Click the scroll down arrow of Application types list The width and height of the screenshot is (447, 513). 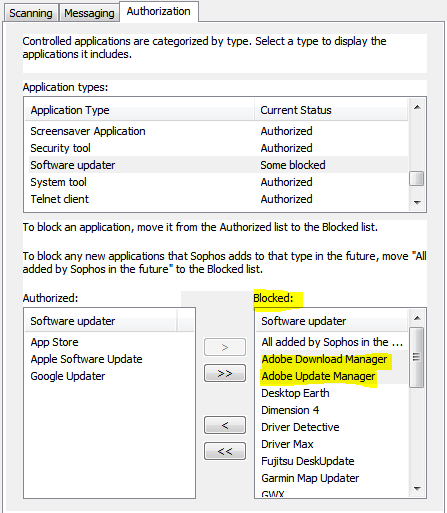click(x=417, y=202)
